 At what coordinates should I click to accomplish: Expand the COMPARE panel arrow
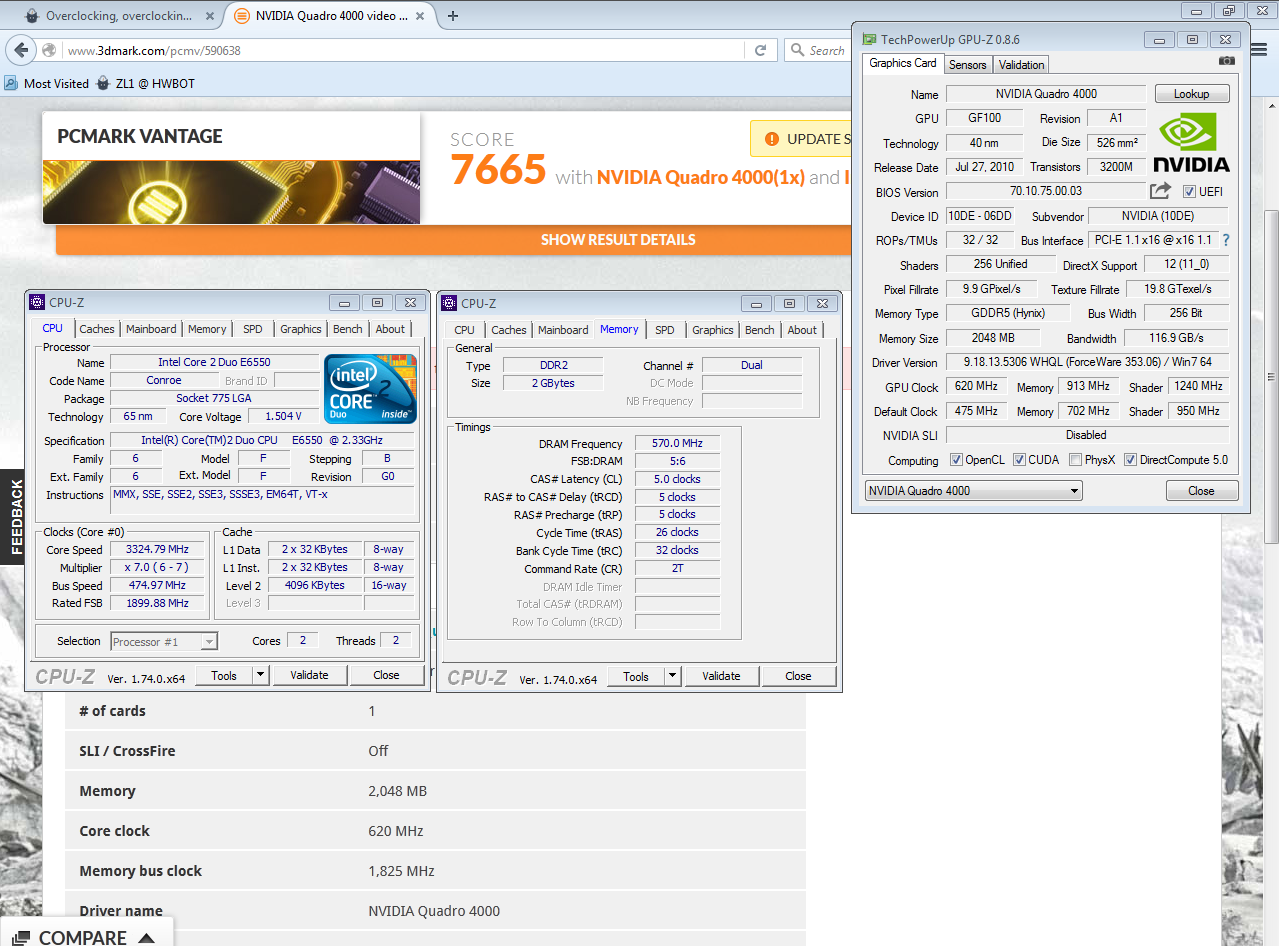click(x=146, y=938)
